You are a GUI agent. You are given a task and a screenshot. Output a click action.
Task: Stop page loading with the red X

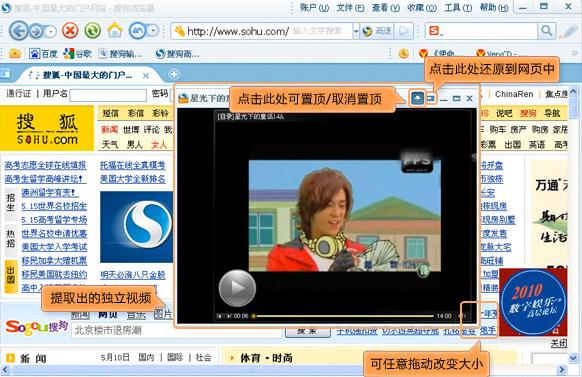pos(70,30)
